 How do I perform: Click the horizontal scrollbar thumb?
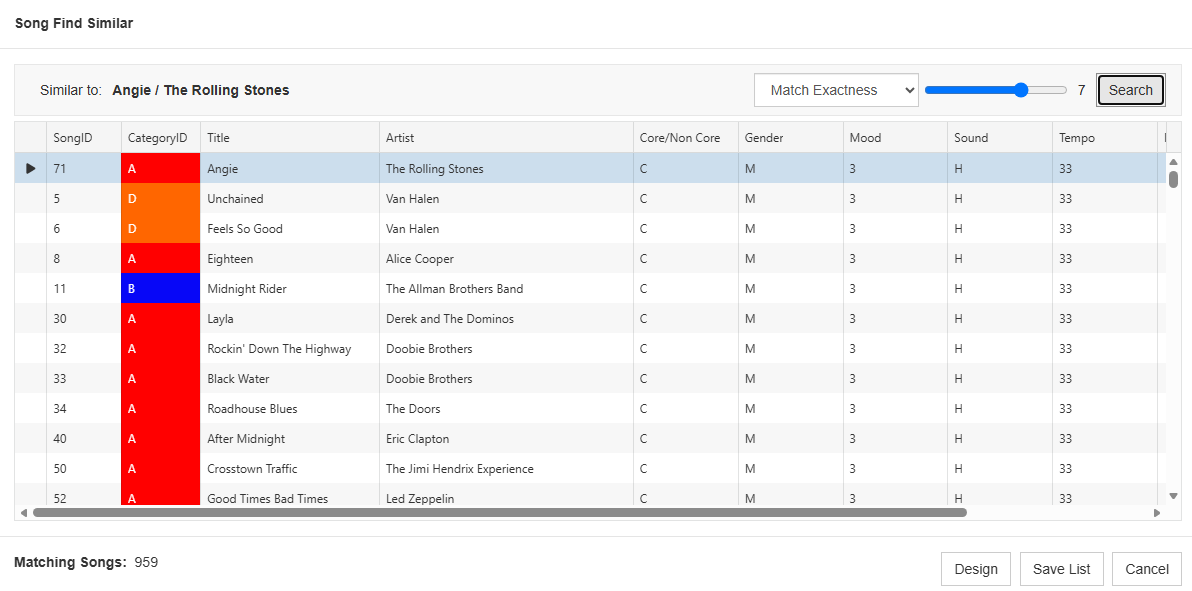coord(499,513)
